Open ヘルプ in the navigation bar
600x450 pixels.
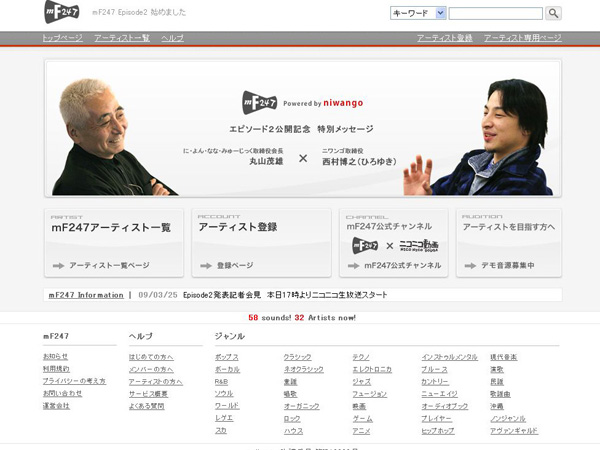click(172, 38)
